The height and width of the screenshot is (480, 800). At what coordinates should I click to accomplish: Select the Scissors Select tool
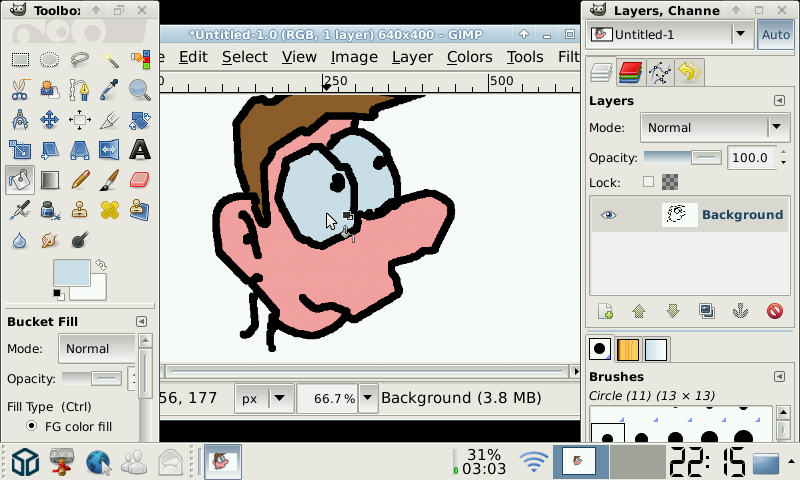click(x=20, y=90)
